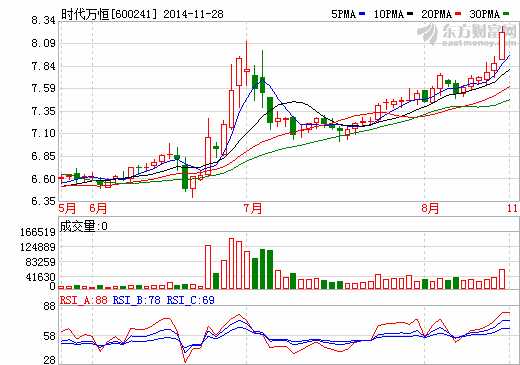Image resolution: width=520 pixels, height=365 pixels.
Task: Click the 166519 volume axis label
Action: [38, 232]
